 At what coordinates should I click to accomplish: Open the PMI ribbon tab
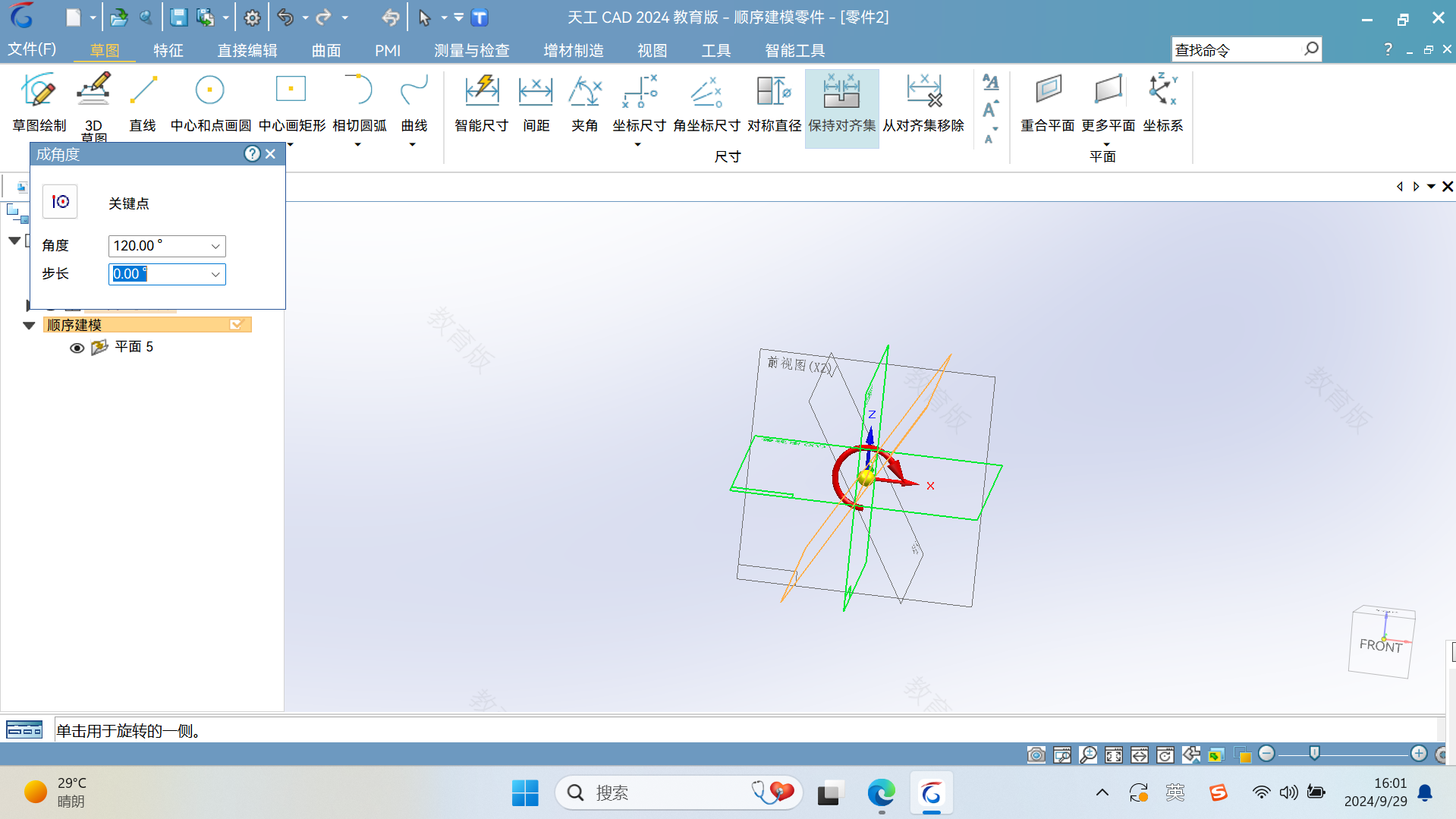388,50
